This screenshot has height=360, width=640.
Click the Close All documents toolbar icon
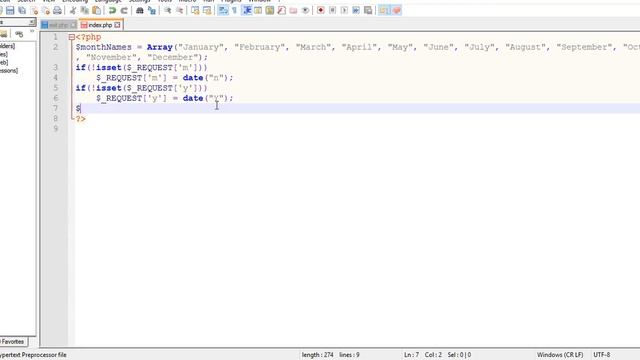46,11
